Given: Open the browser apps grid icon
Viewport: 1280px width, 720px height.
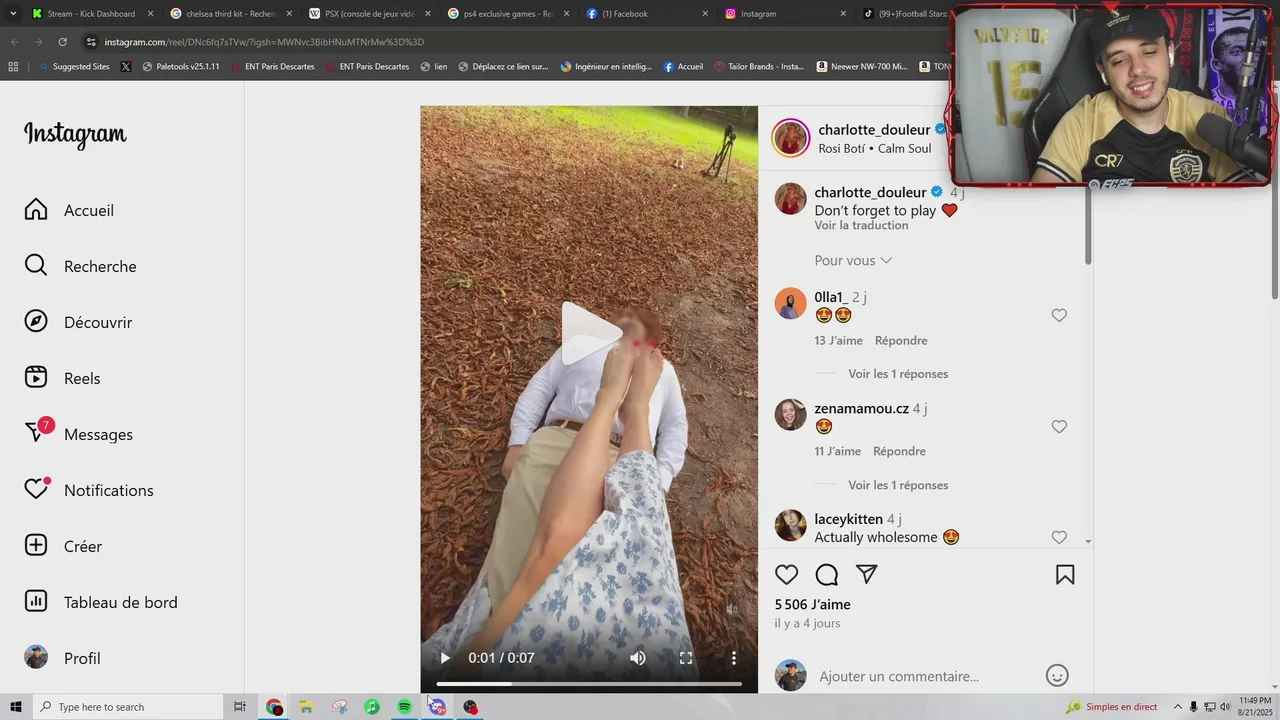Looking at the screenshot, I should click(x=13, y=67).
